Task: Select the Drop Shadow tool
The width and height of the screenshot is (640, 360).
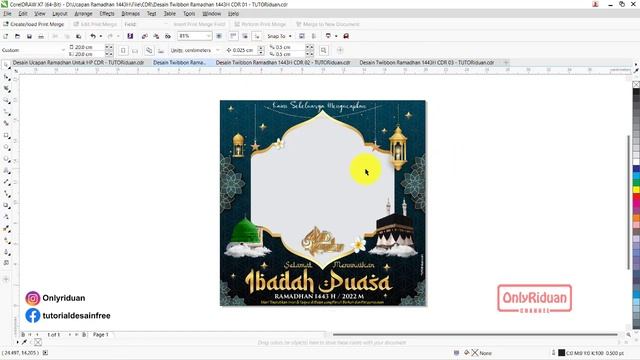Action: pos(6,205)
